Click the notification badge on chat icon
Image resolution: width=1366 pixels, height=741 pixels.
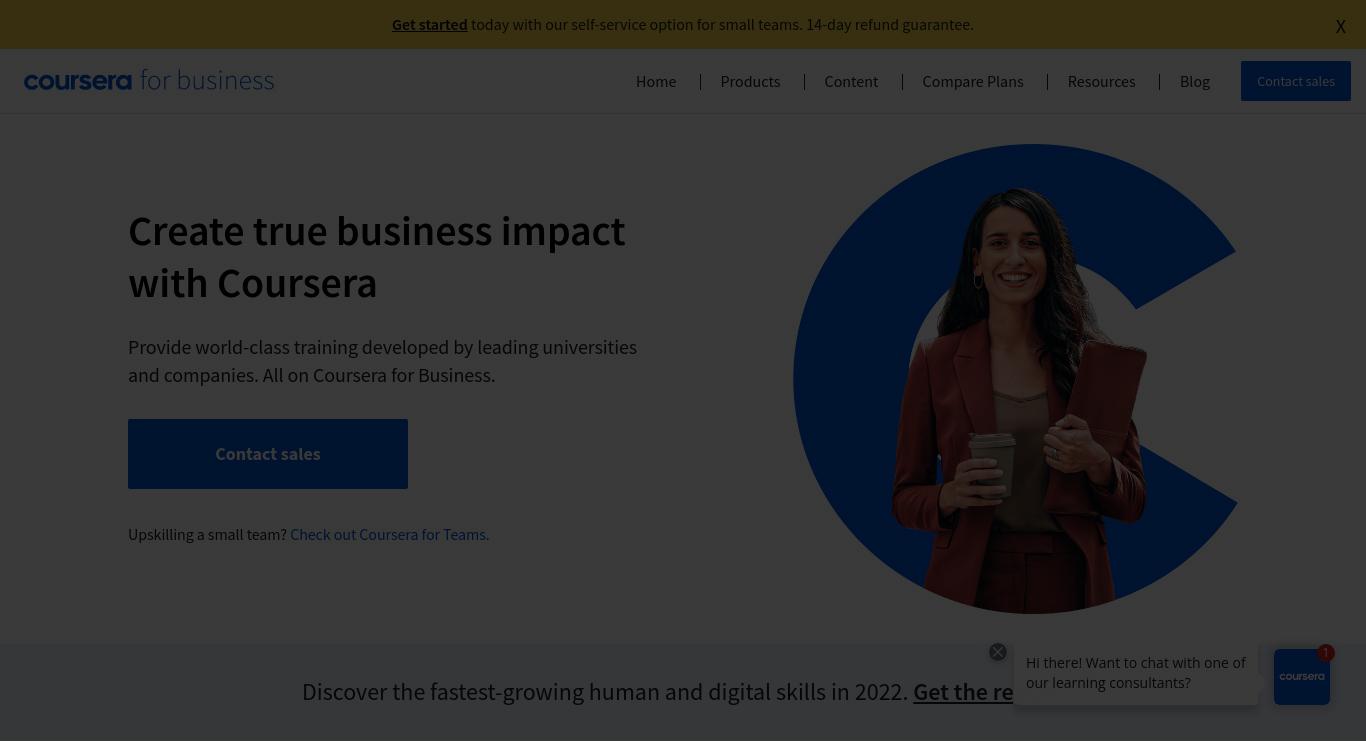tap(1326, 653)
